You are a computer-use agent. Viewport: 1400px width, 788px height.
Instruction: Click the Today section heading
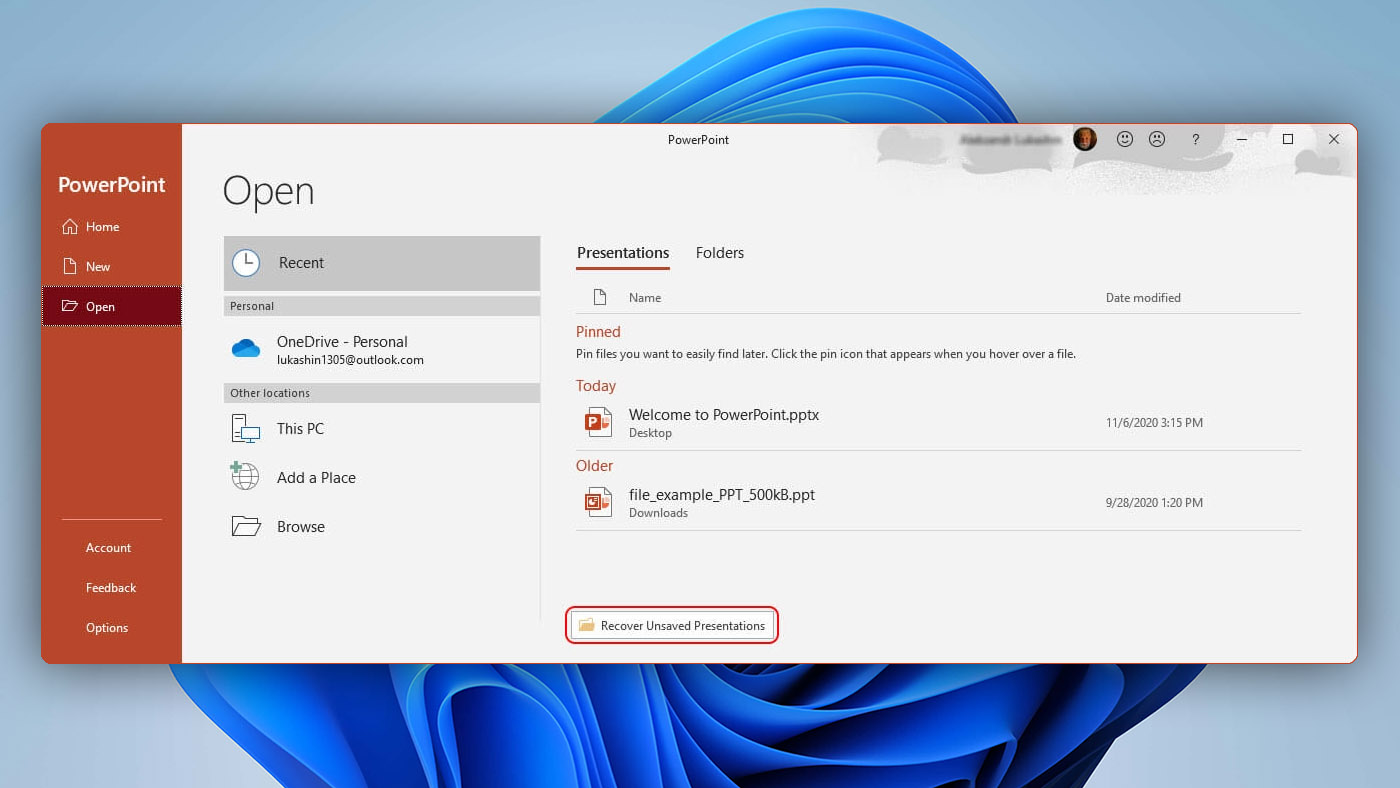point(596,386)
